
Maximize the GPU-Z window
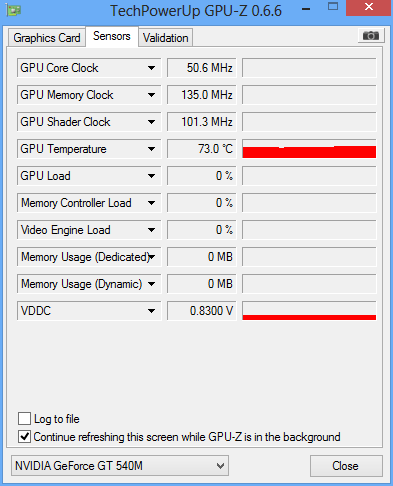[x=333, y=7]
